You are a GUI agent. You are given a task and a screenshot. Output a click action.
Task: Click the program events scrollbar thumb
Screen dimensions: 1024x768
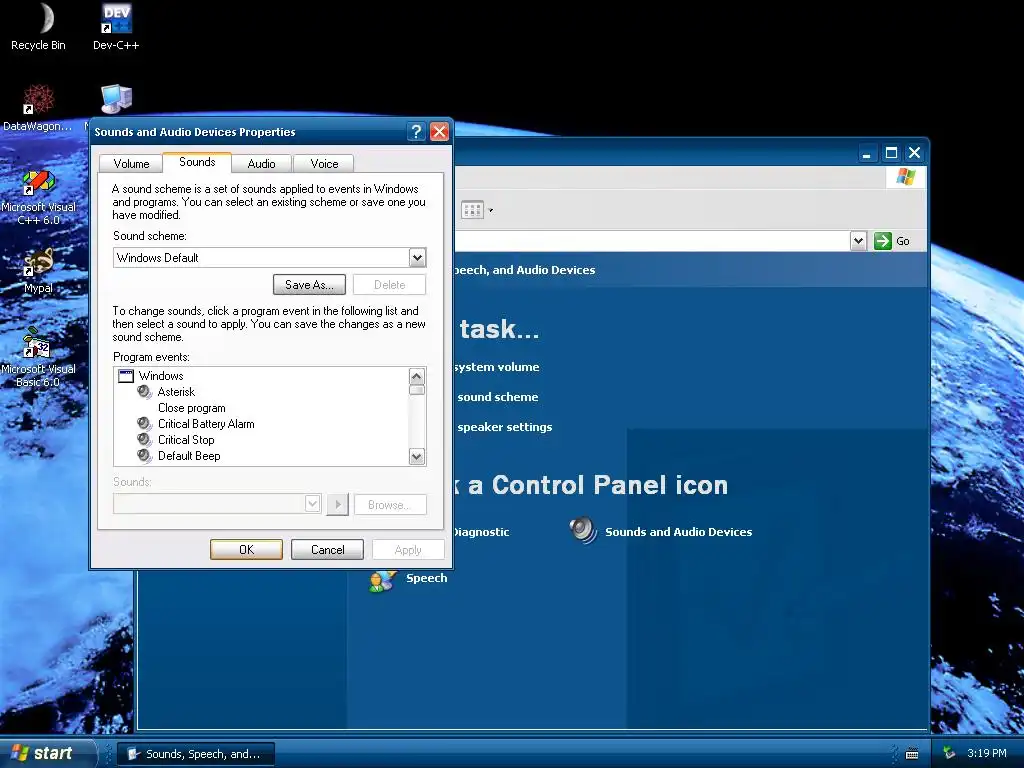click(x=417, y=390)
